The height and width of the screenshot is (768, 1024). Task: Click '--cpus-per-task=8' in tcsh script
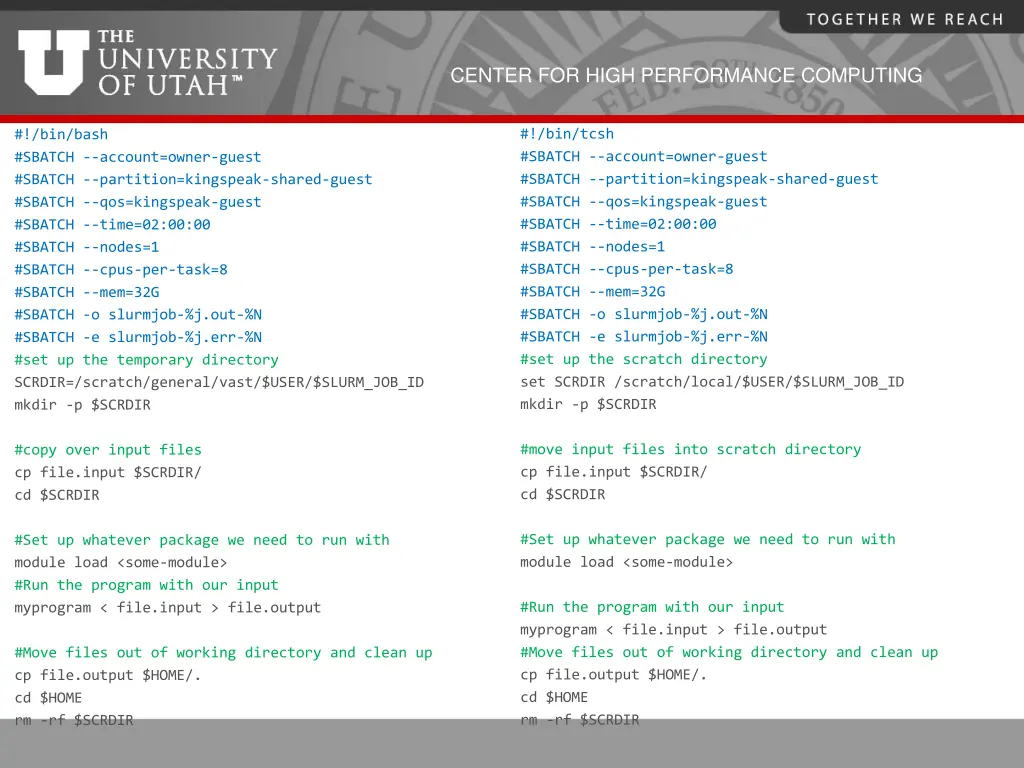(x=626, y=269)
